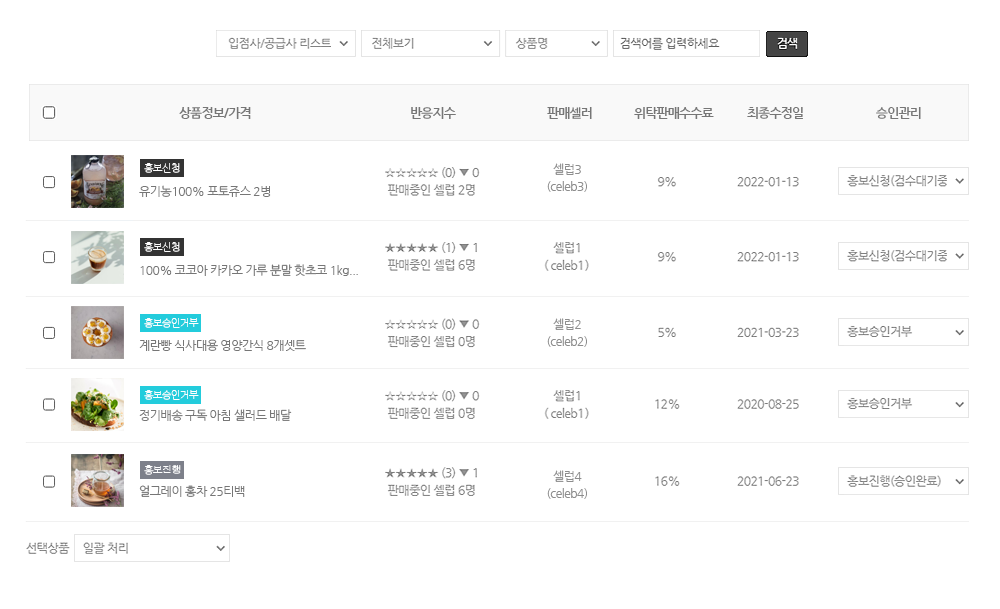Click the cocoa hot chocolate product image
The image size is (1000, 609).
pyautogui.click(x=97, y=257)
